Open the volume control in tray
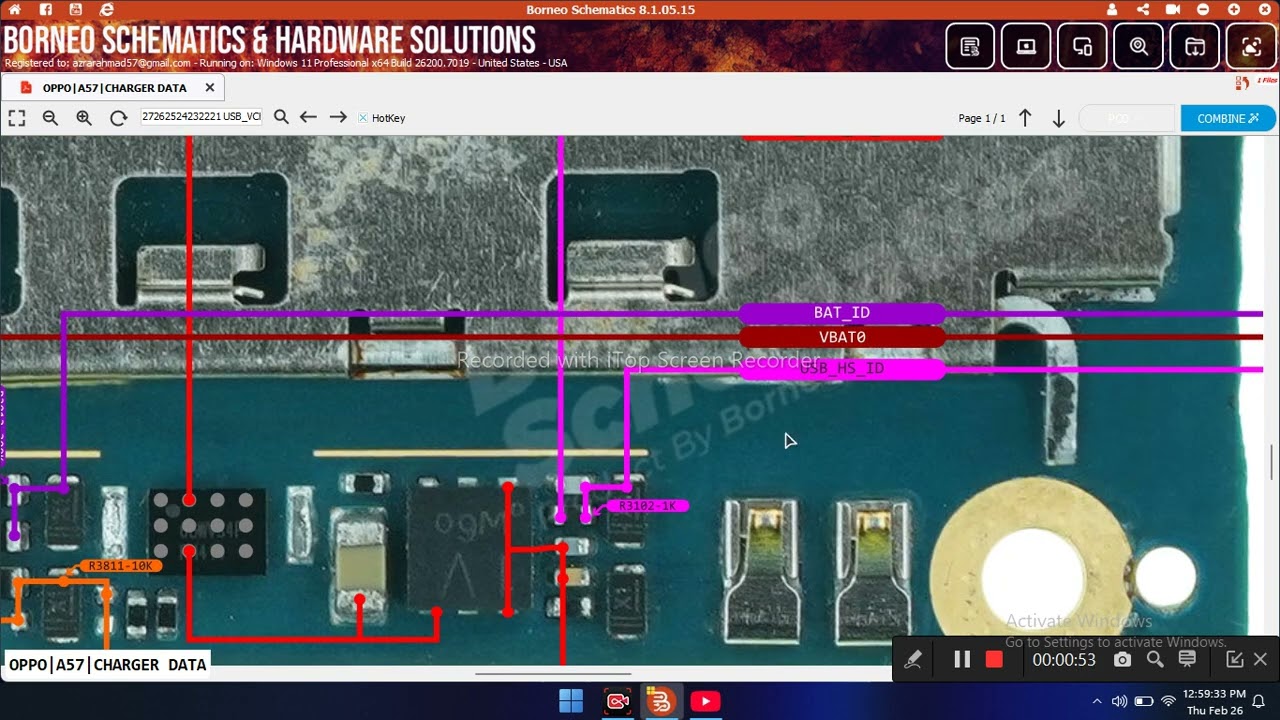Image resolution: width=1280 pixels, height=720 pixels. [x=1120, y=701]
